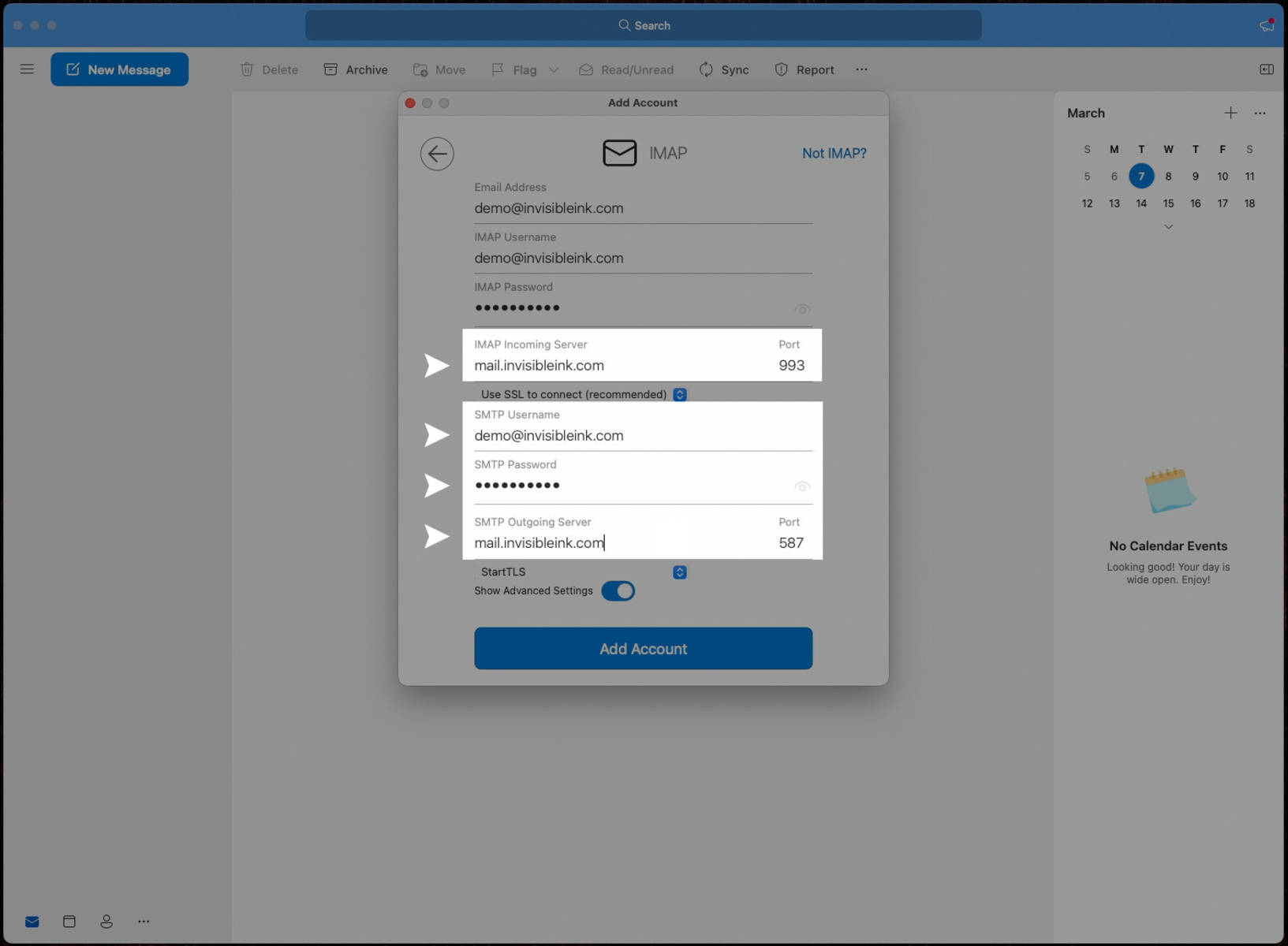Expand the calendar with the chevron
Viewport: 1288px width, 946px height.
tap(1168, 226)
